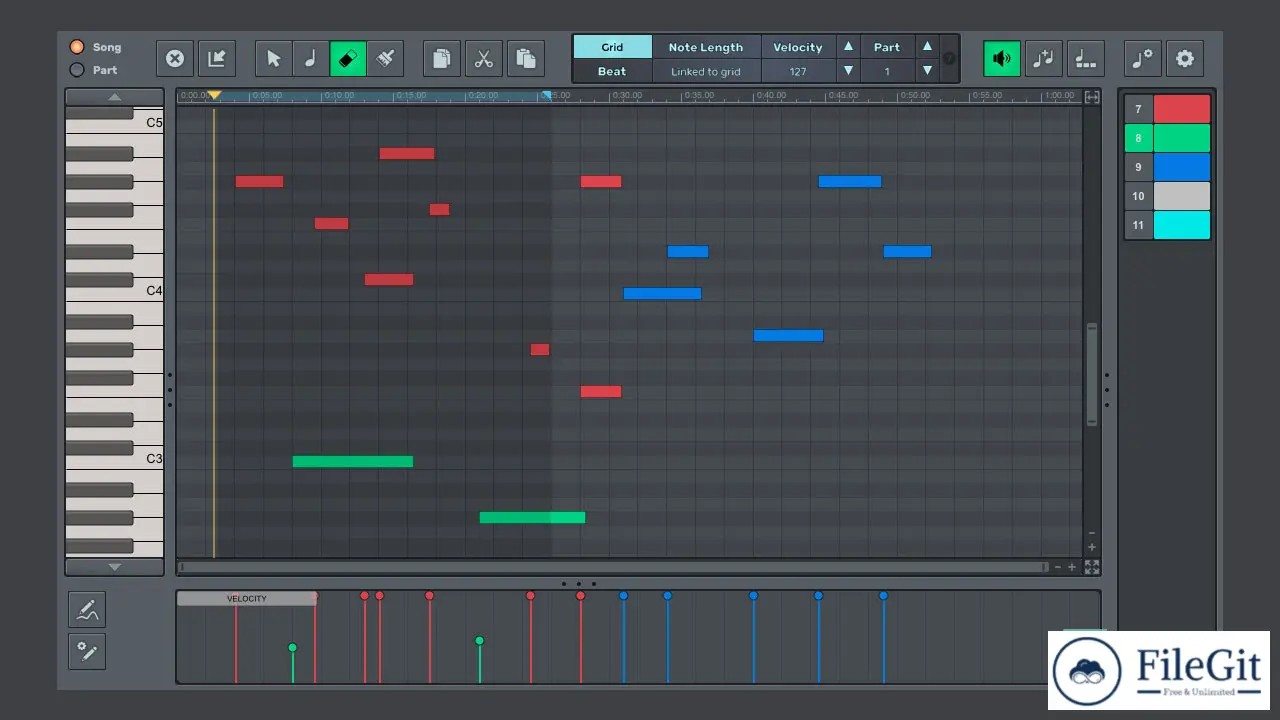Decrease velocity with down arrow
The width and height of the screenshot is (1280, 720).
click(849, 71)
